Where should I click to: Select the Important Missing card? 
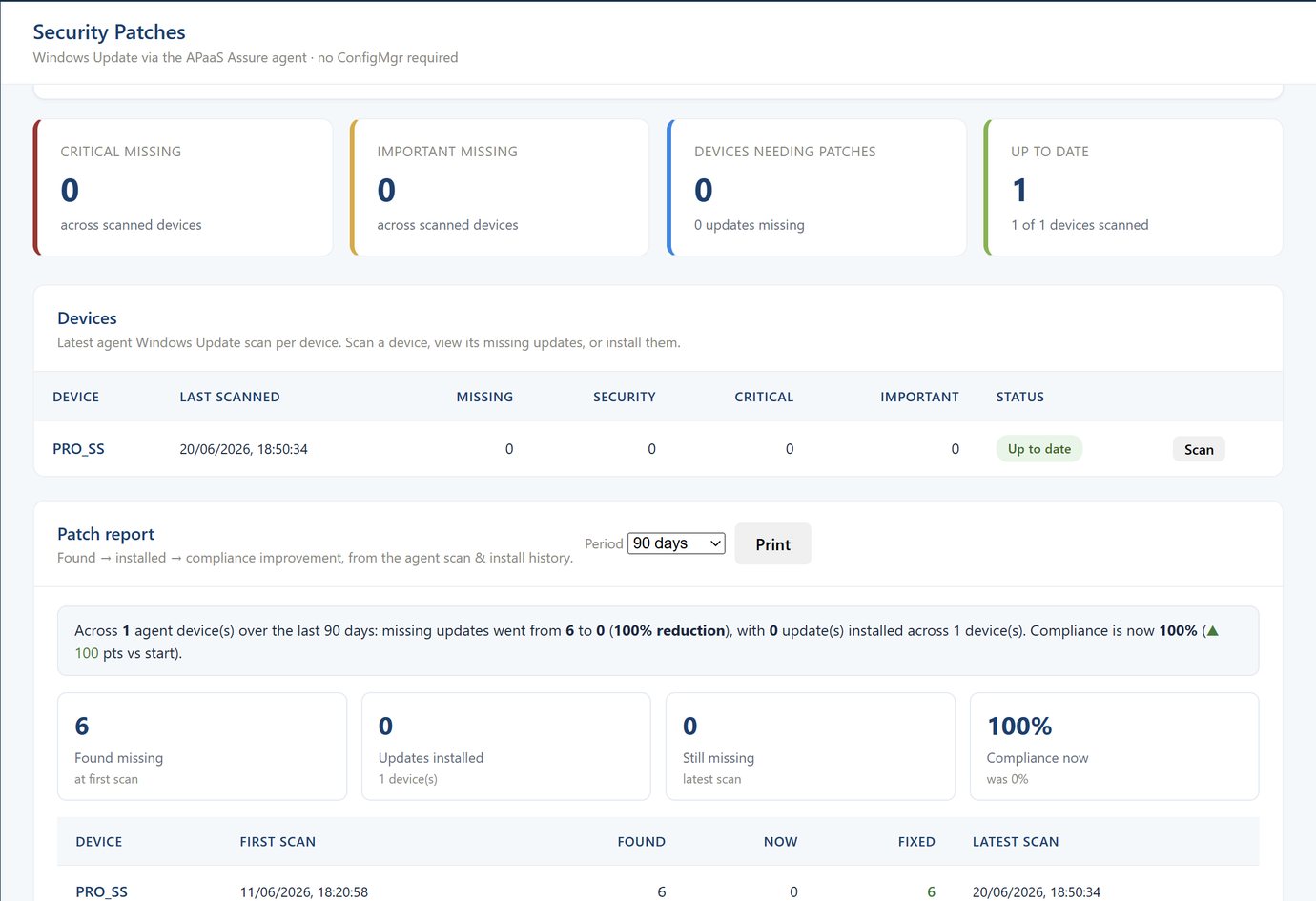pos(500,187)
